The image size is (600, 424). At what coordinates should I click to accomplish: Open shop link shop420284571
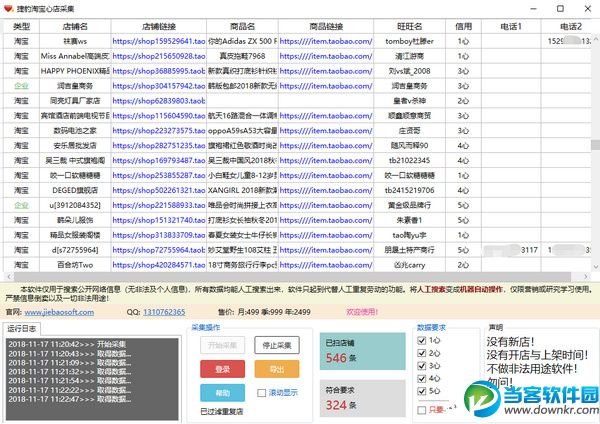pos(159,265)
